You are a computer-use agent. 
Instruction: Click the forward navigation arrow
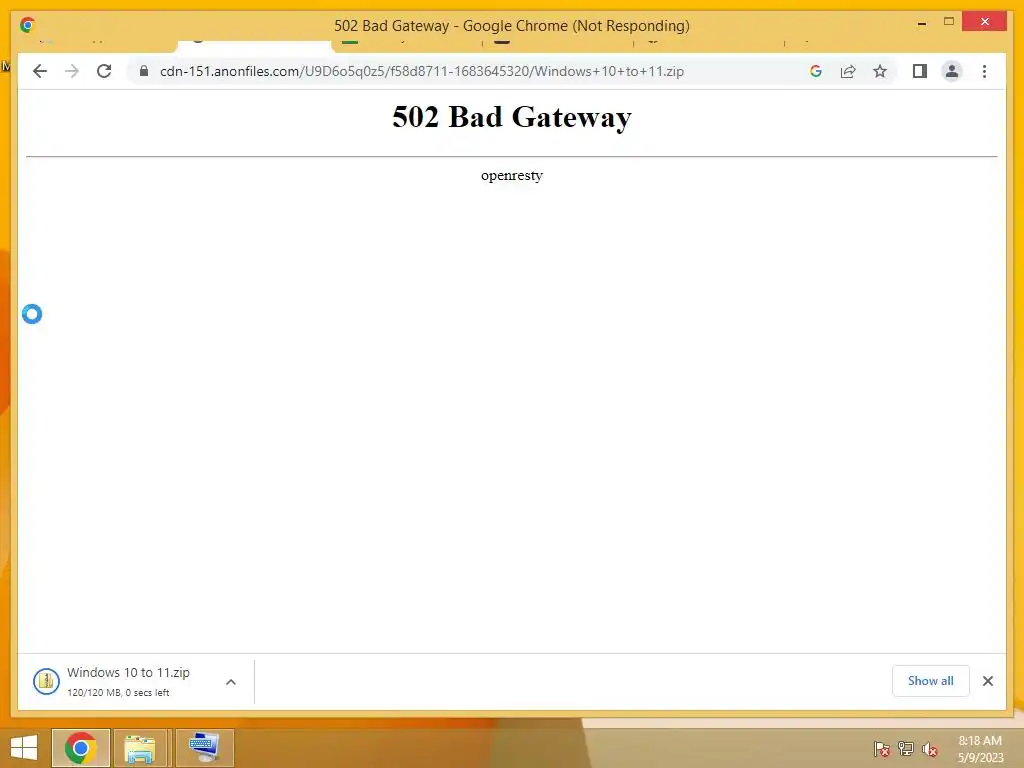[72, 71]
